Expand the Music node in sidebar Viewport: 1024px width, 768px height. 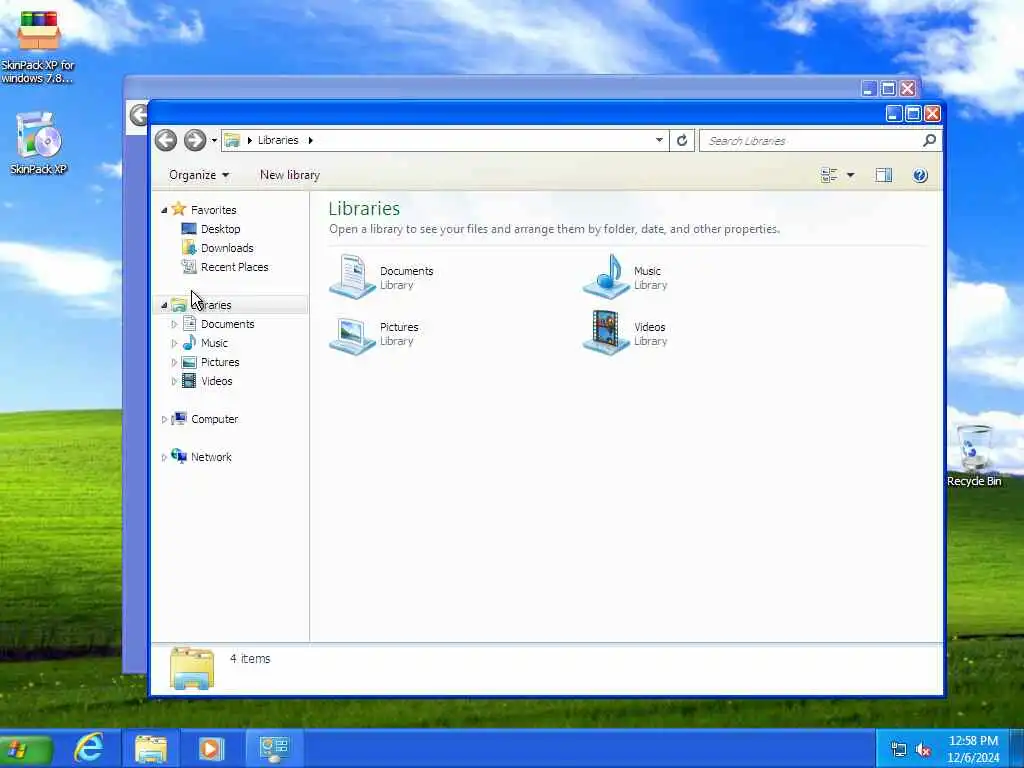pos(174,343)
